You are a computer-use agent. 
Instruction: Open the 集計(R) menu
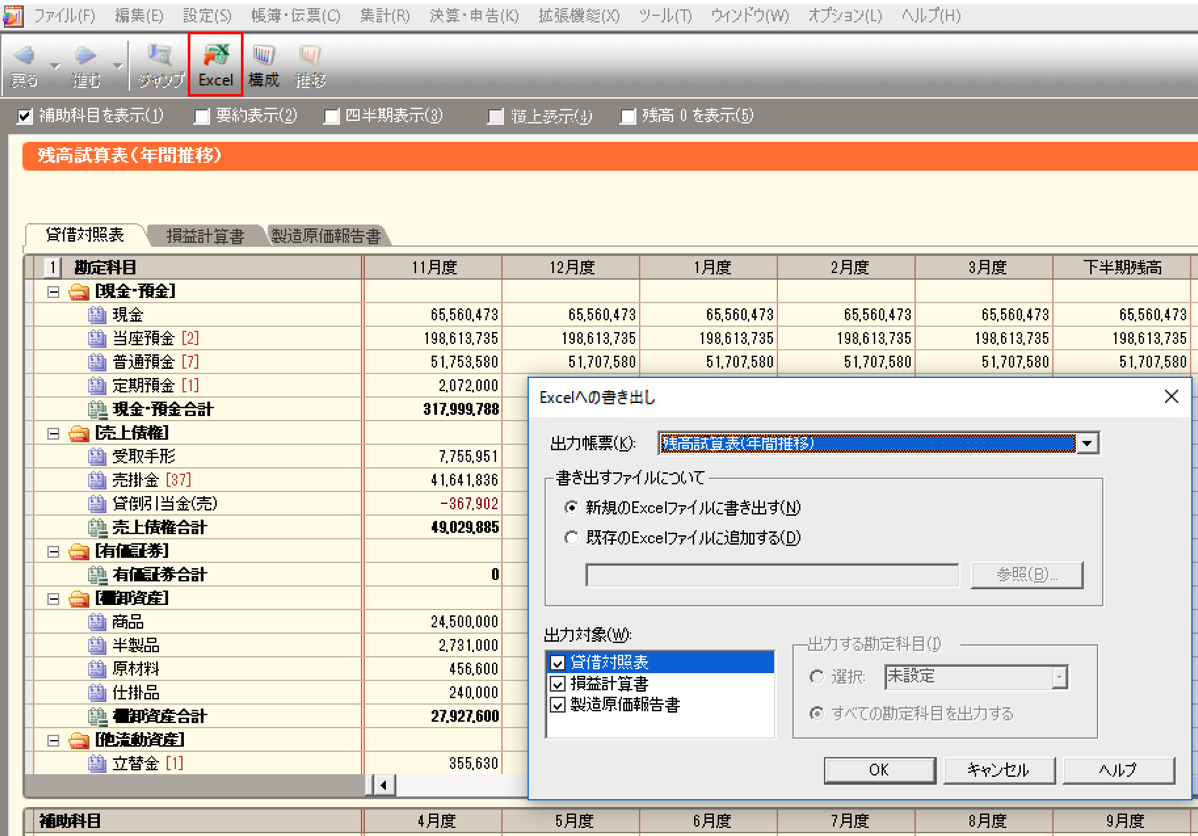pos(385,16)
